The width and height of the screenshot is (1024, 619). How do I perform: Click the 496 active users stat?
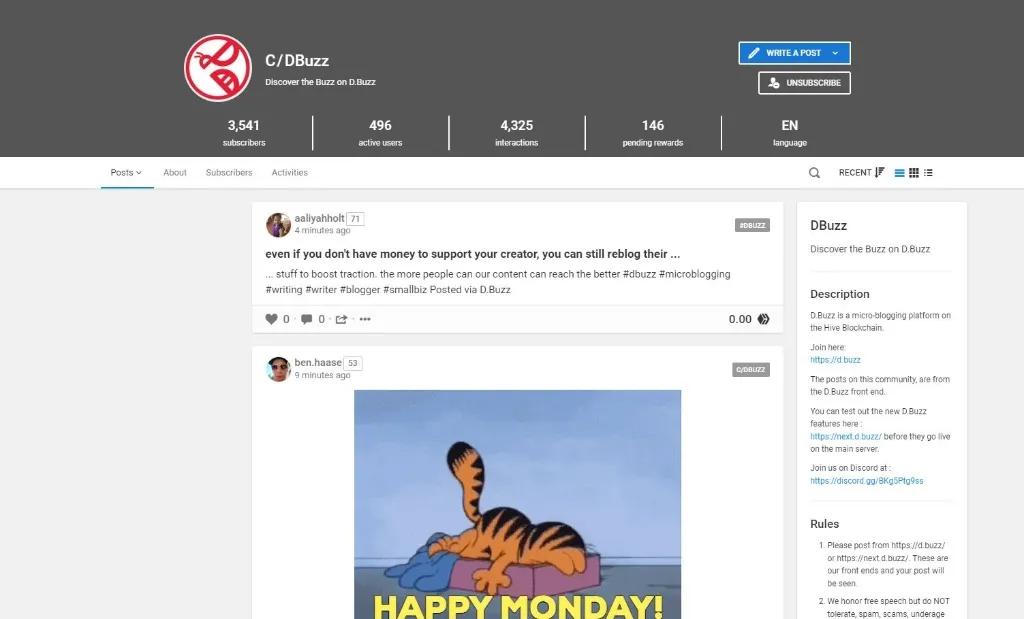click(380, 133)
